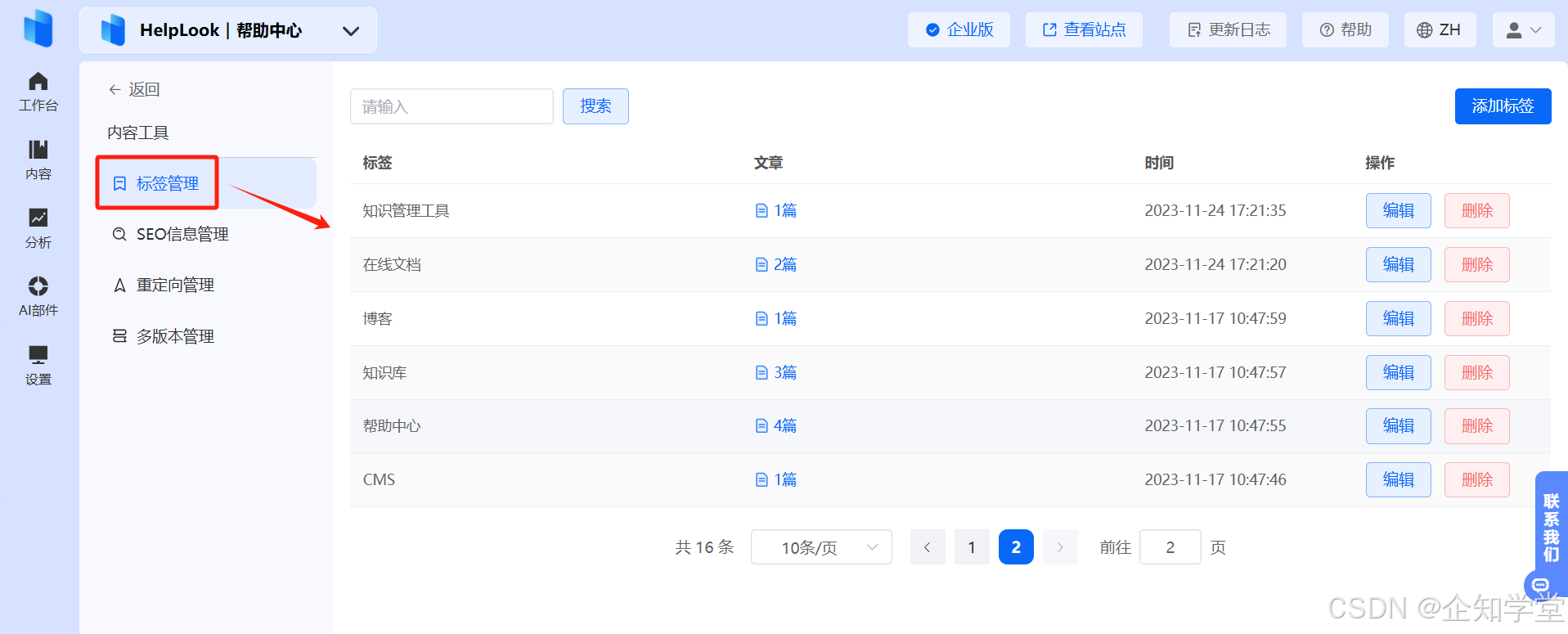Open 更新日志 changelog
Screen dimensions: 1568x634
1228,30
